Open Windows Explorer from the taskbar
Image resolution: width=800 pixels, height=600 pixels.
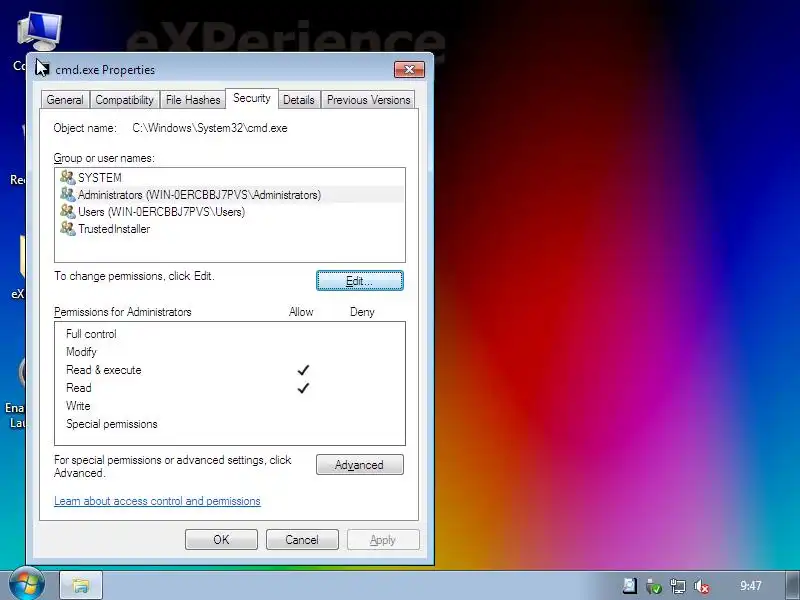point(82,585)
